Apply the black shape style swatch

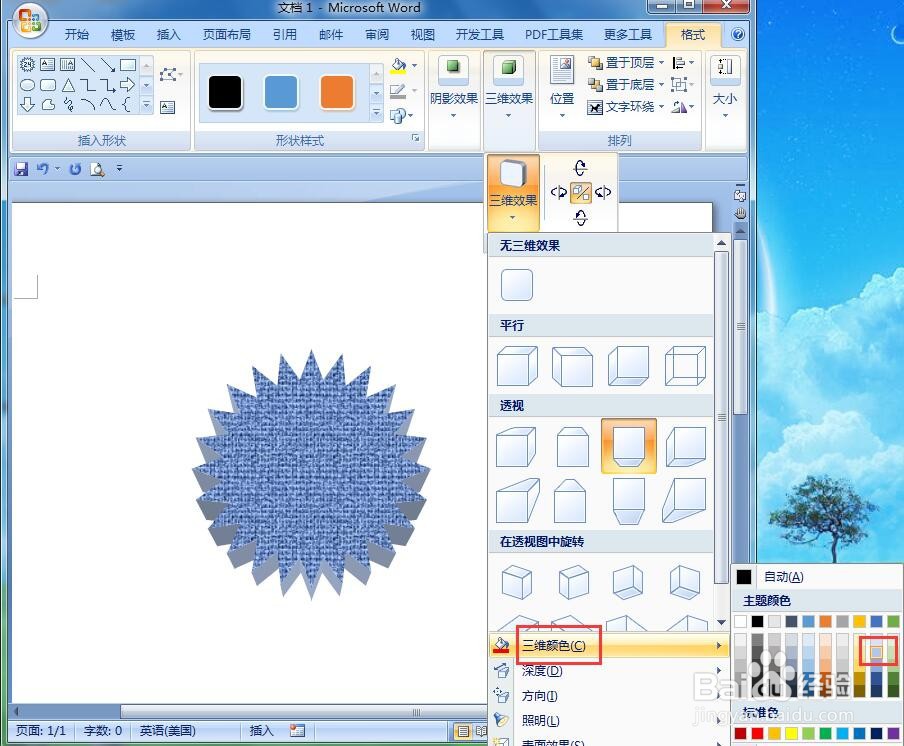[x=225, y=92]
